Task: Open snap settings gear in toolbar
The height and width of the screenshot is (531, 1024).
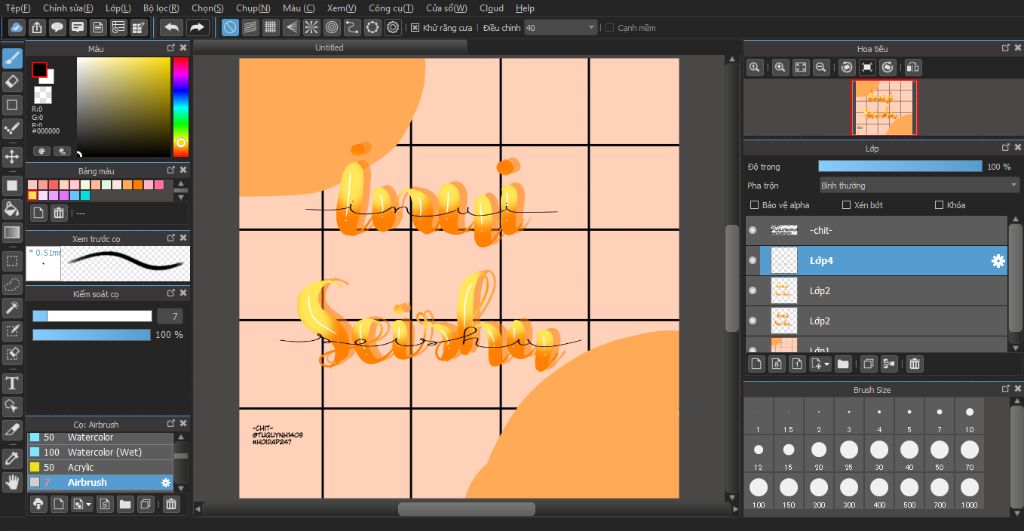Action: coord(393,27)
